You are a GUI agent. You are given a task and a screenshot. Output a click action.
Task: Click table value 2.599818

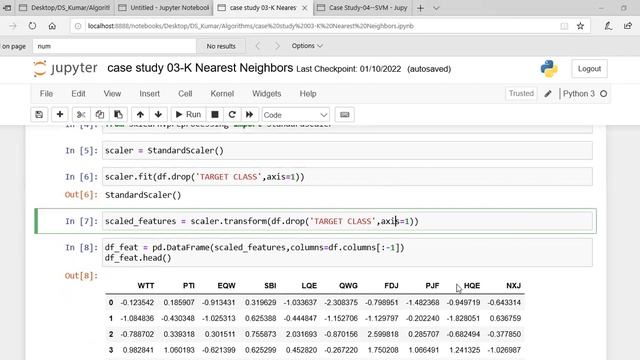[x=382, y=334]
